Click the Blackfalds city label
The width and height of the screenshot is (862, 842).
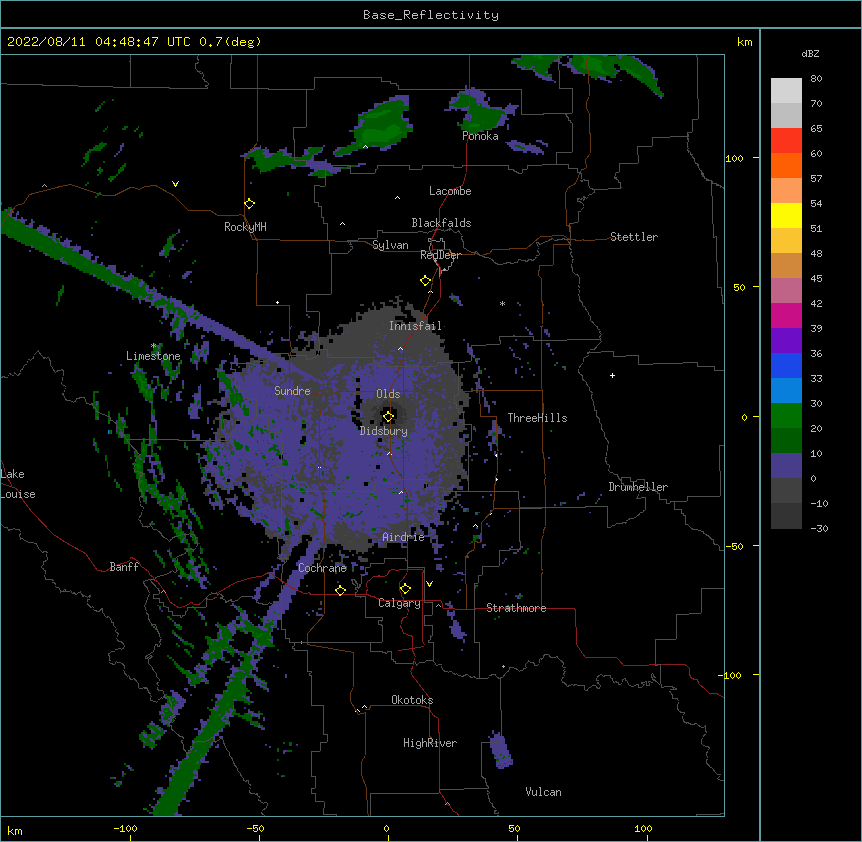(x=441, y=223)
